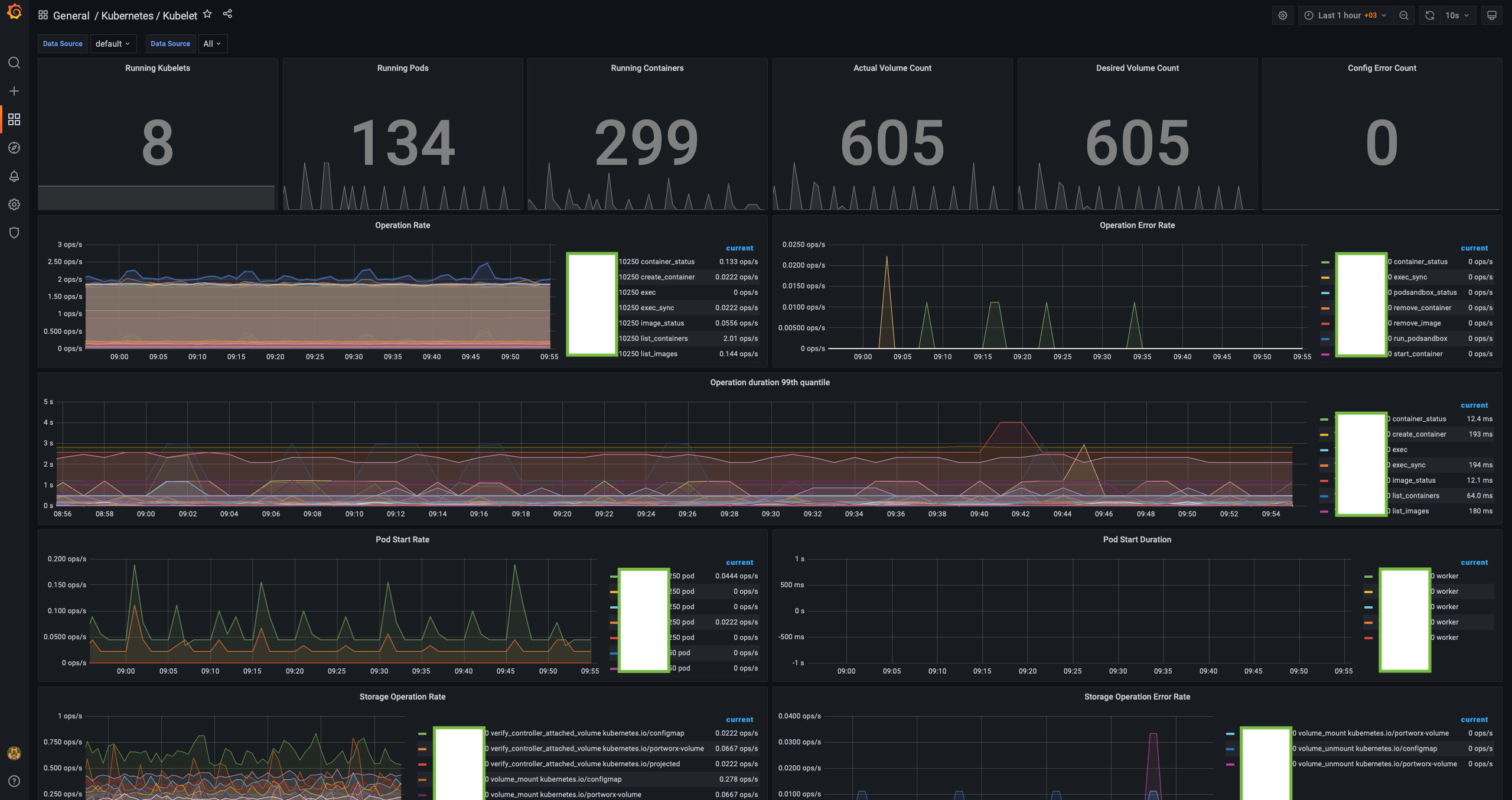Open the Operation Rate panel title menu
Screen dimensions: 1512x800
403,225
